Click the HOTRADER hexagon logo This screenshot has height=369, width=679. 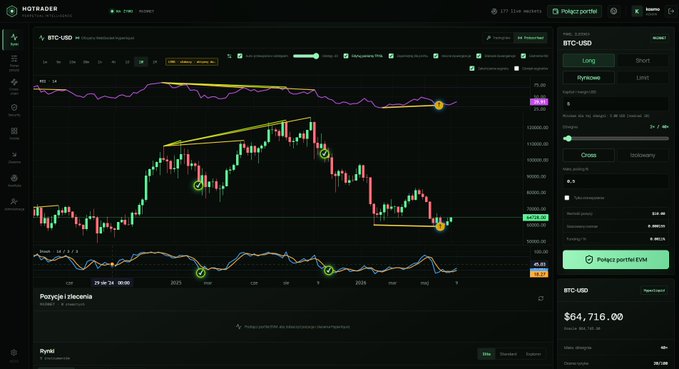(x=12, y=11)
